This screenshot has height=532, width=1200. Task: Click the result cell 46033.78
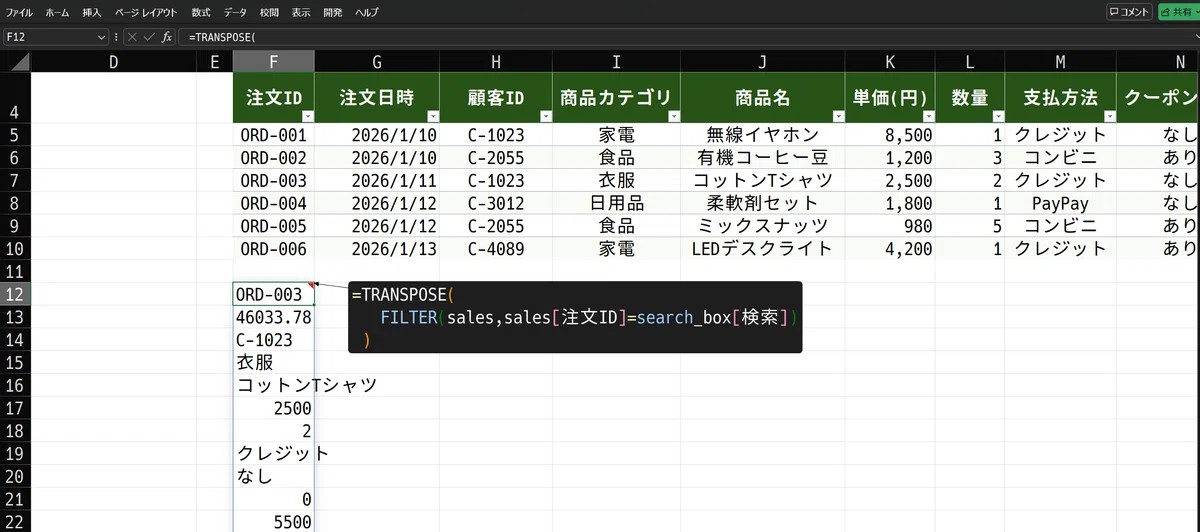point(274,317)
